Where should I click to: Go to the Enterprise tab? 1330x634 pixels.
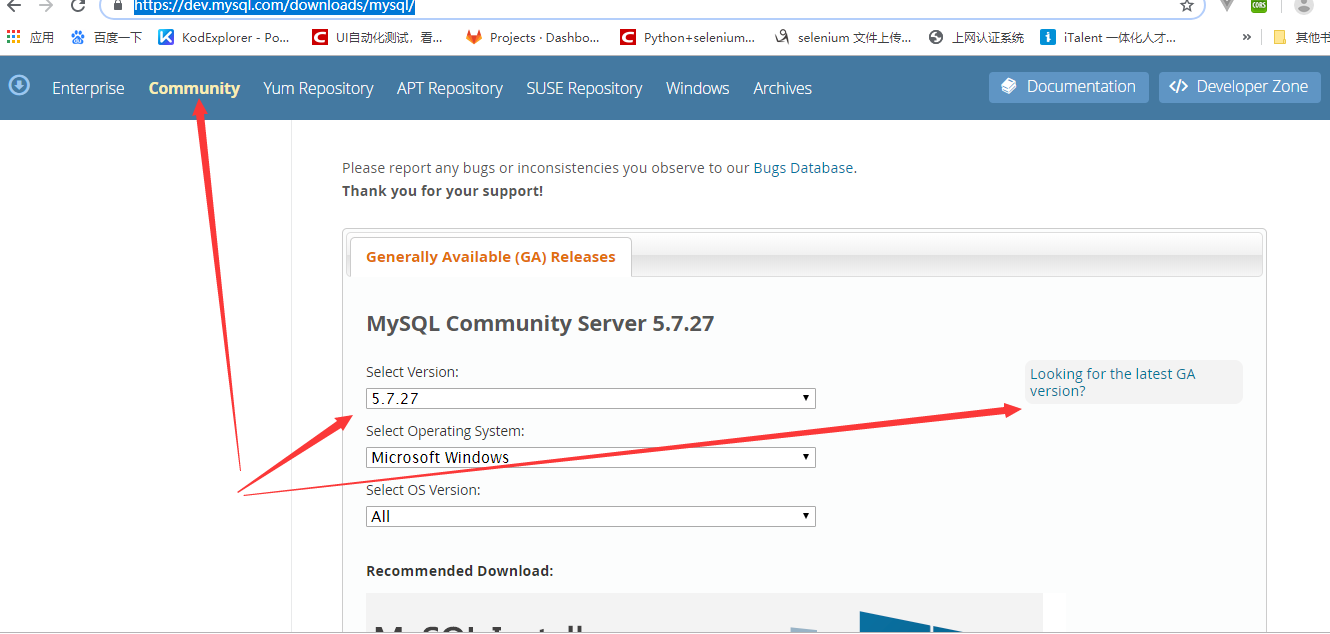pyautogui.click(x=88, y=88)
